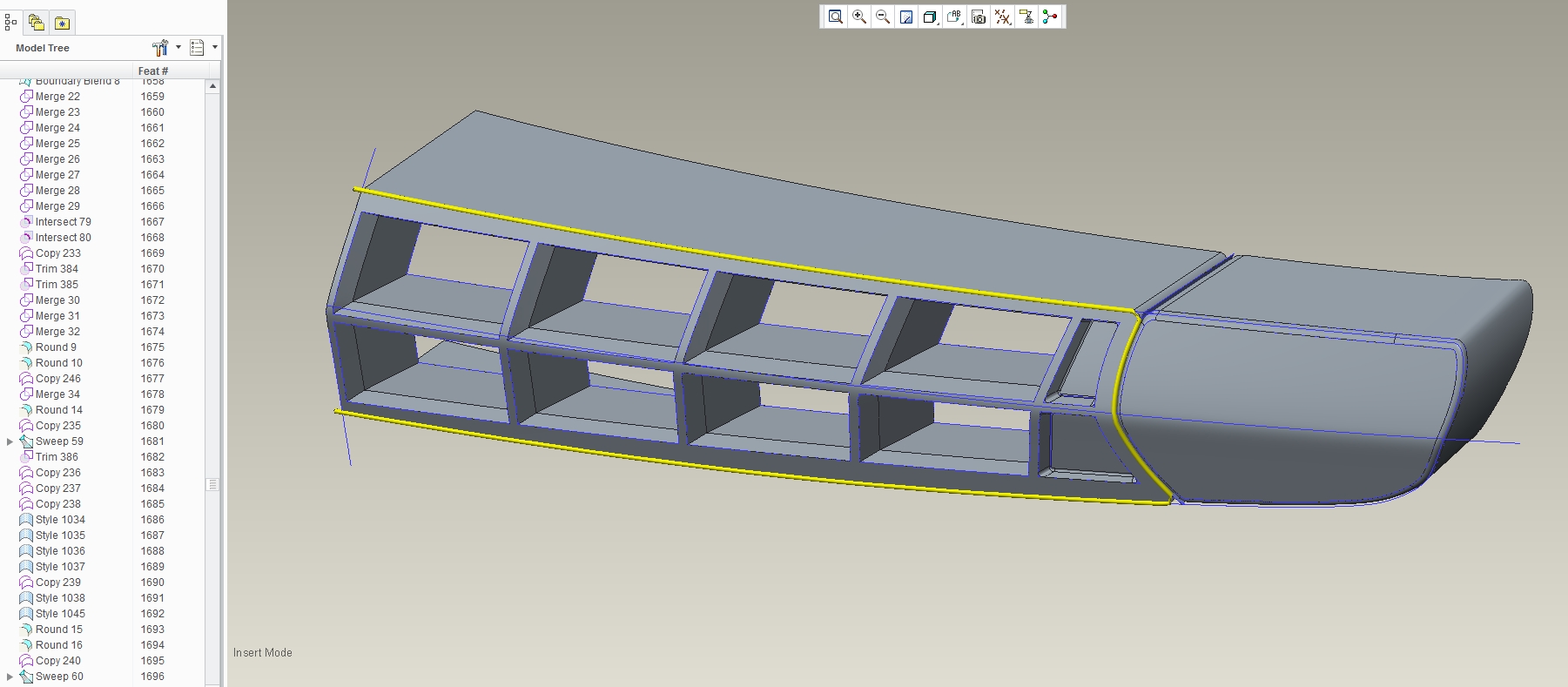This screenshot has height=687, width=1568.
Task: Select Round 16 in the model tree
Action: point(59,645)
